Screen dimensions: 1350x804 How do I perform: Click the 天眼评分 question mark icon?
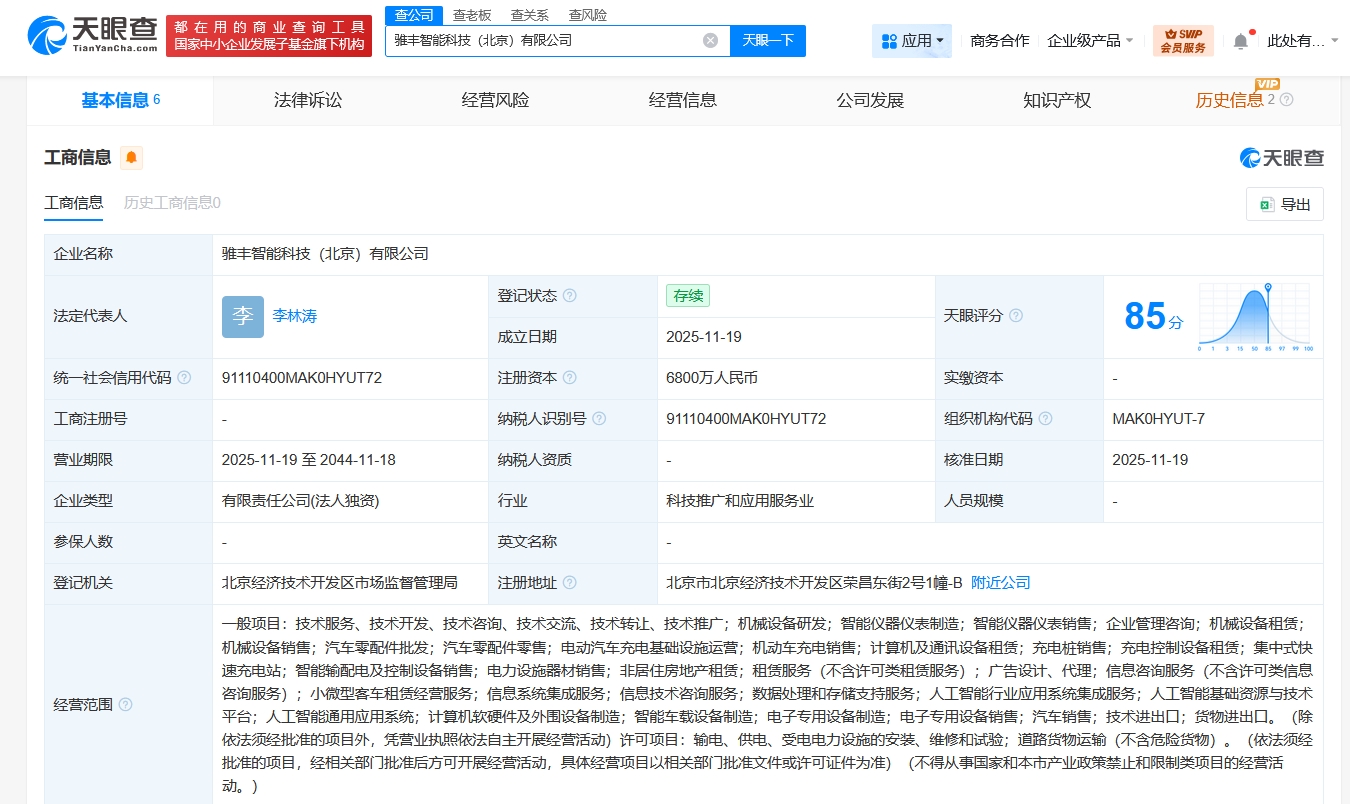(1017, 315)
